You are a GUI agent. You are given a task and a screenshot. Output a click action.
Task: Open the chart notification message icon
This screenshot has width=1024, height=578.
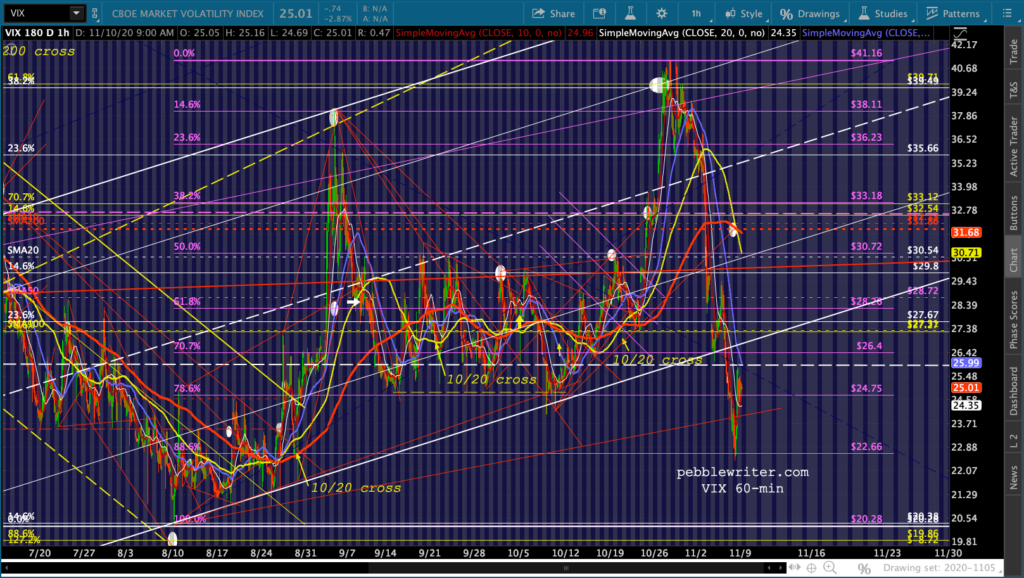[x=598, y=13]
